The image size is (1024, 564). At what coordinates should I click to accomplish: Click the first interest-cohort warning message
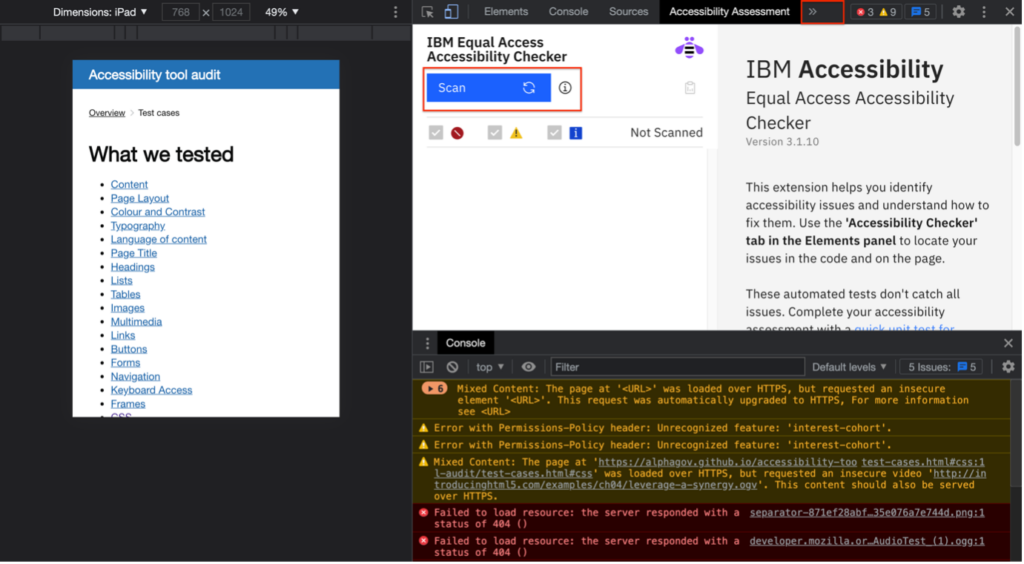pyautogui.click(x=662, y=428)
